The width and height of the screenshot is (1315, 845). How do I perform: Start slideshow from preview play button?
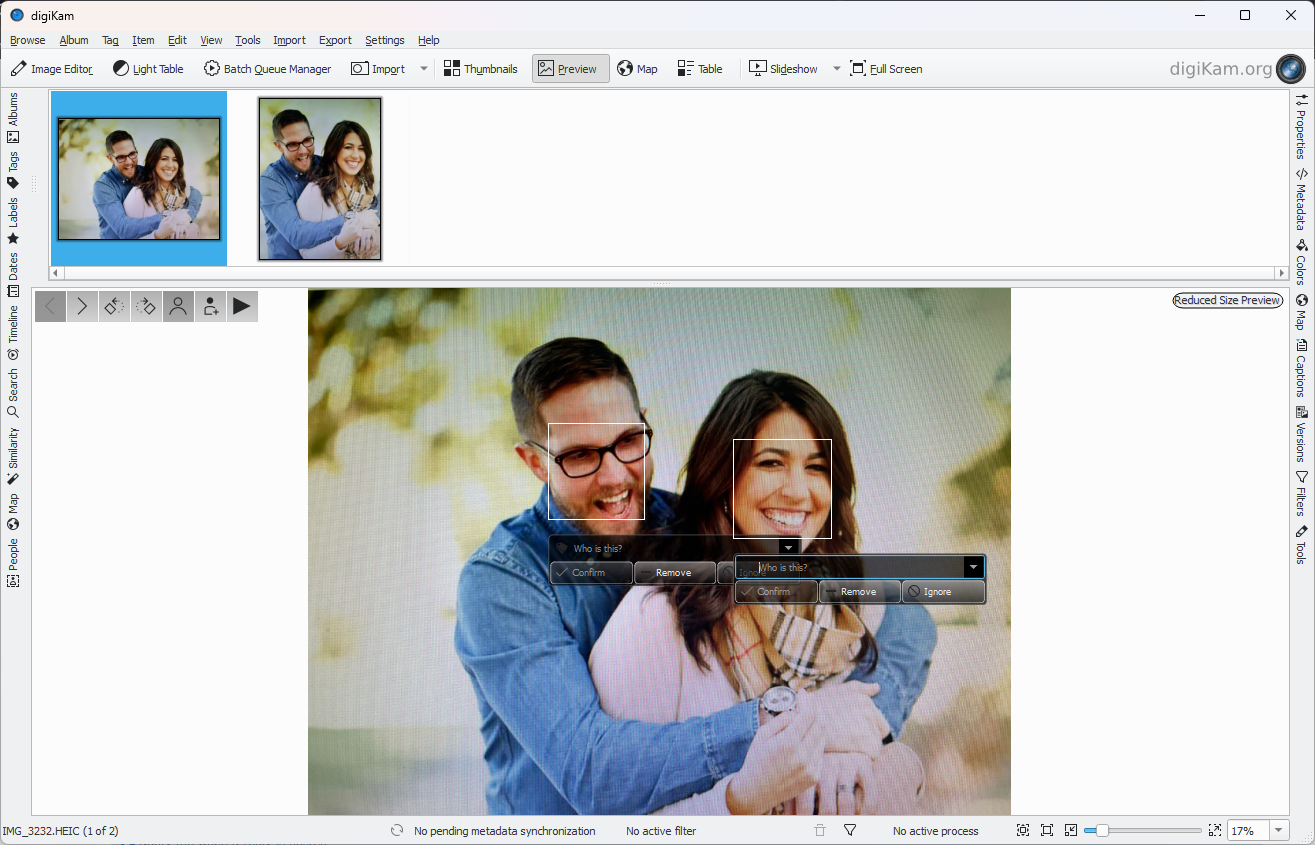coord(242,306)
